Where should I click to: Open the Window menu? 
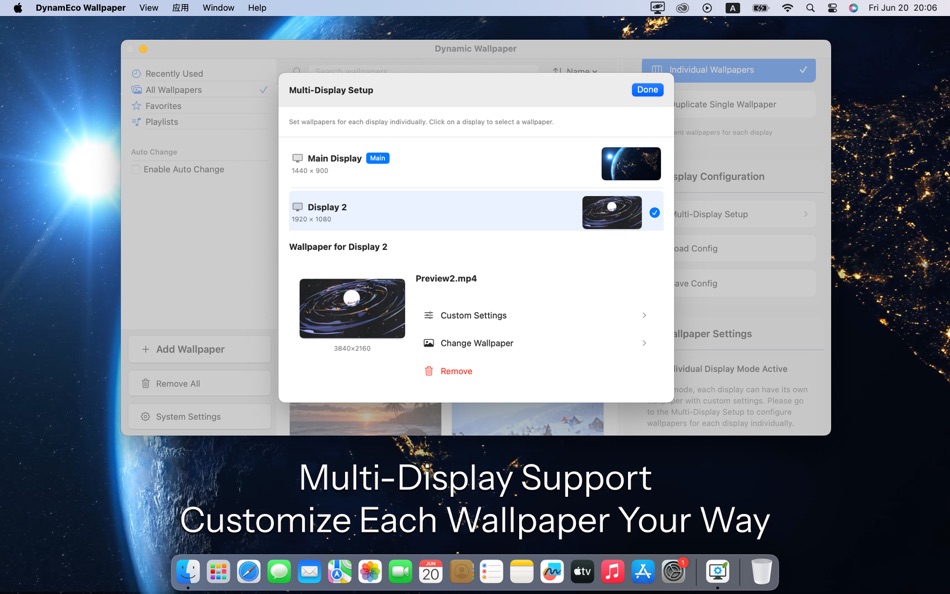pos(218,8)
